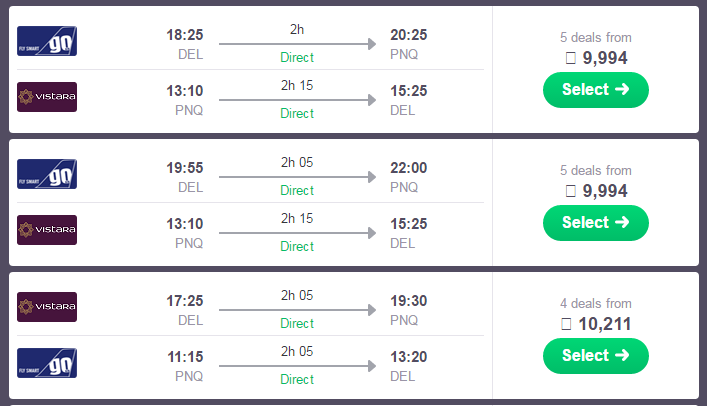Click the 18:25 departure time
Viewport: 707px width, 406px height.
click(x=185, y=35)
